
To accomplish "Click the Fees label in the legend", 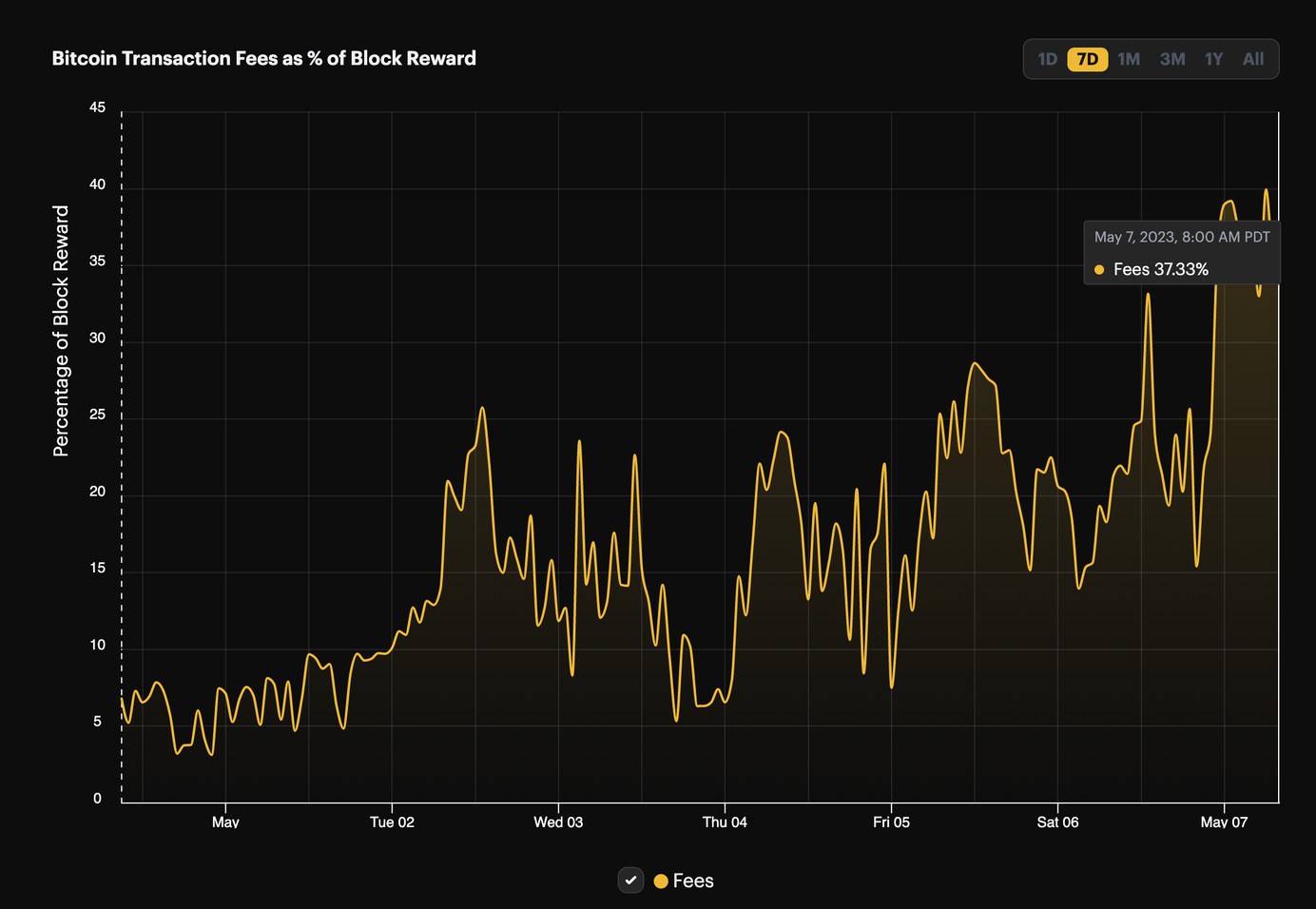I will pos(693,880).
